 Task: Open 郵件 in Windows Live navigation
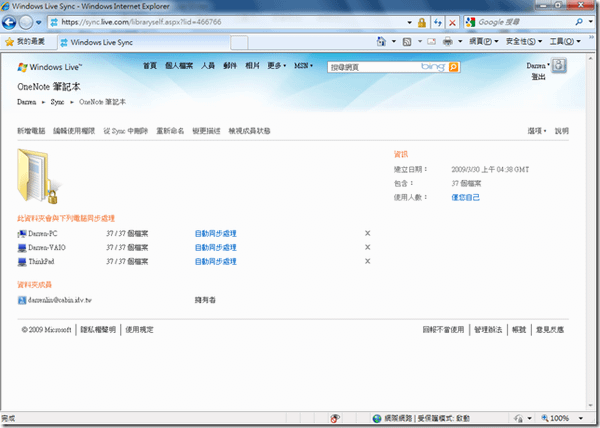coord(230,66)
